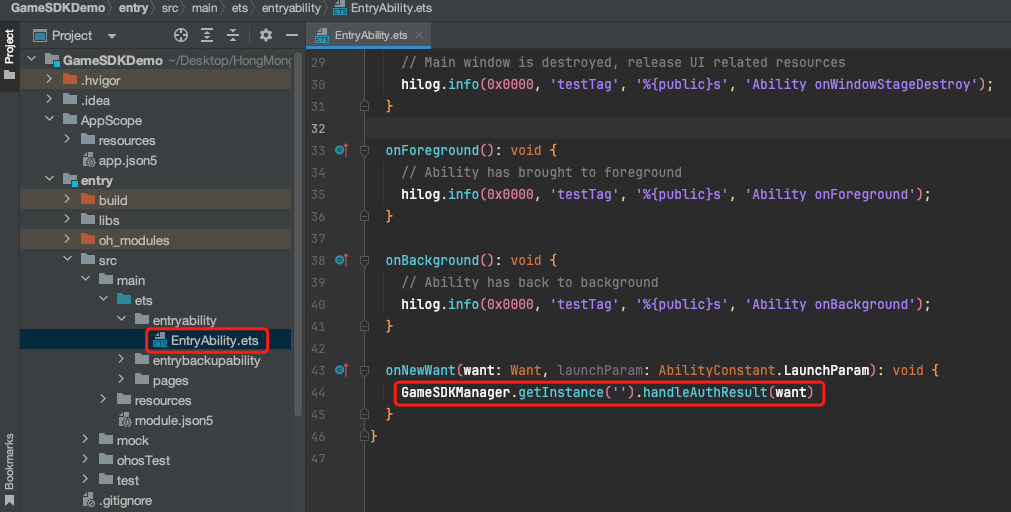1011x512 pixels.
Task: Click override gutter icon on onForeground line
Action: 341,150
